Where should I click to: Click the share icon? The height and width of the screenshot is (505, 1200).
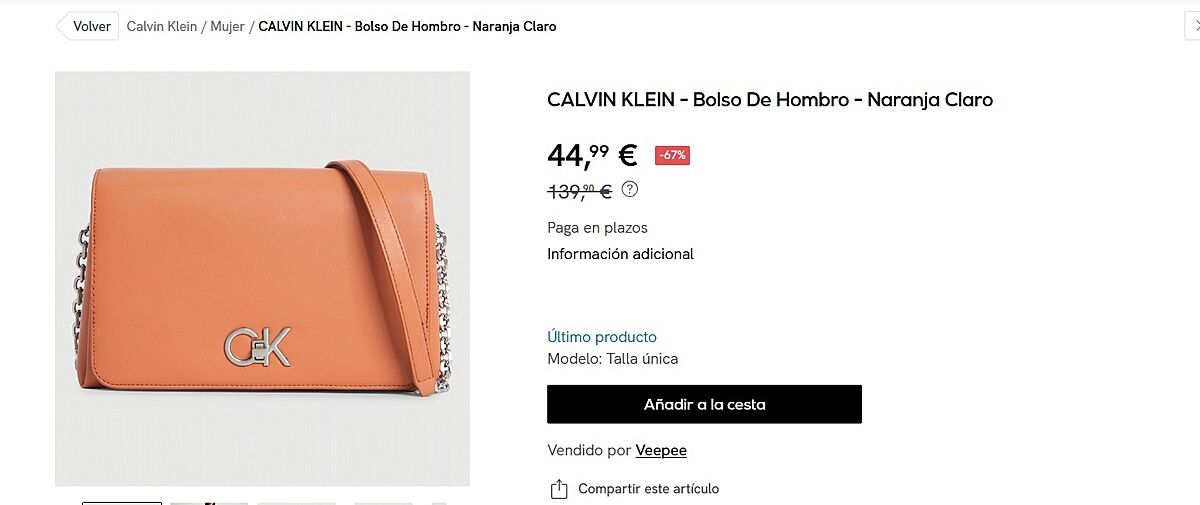click(558, 489)
